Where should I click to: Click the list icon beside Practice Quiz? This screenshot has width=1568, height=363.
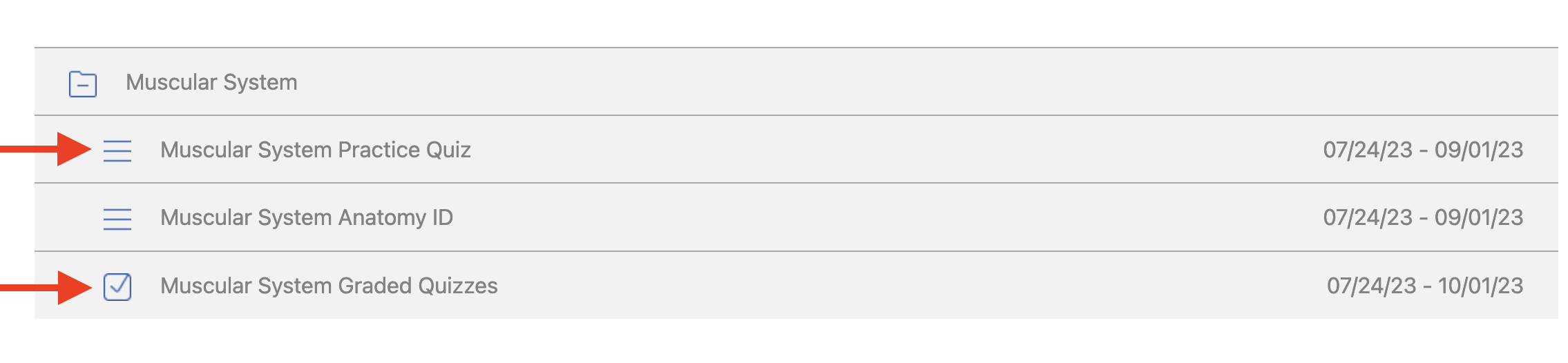pos(117,150)
